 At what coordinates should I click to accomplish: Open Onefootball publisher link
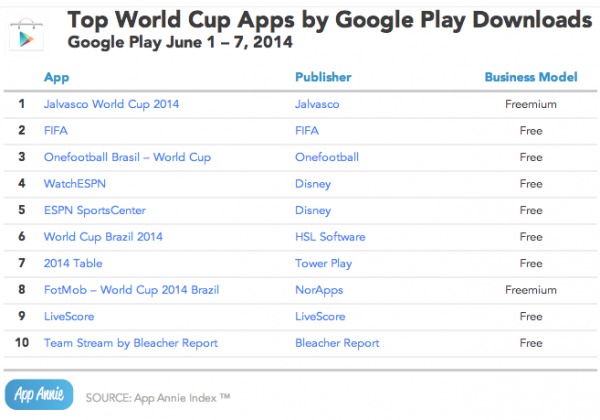(x=327, y=157)
